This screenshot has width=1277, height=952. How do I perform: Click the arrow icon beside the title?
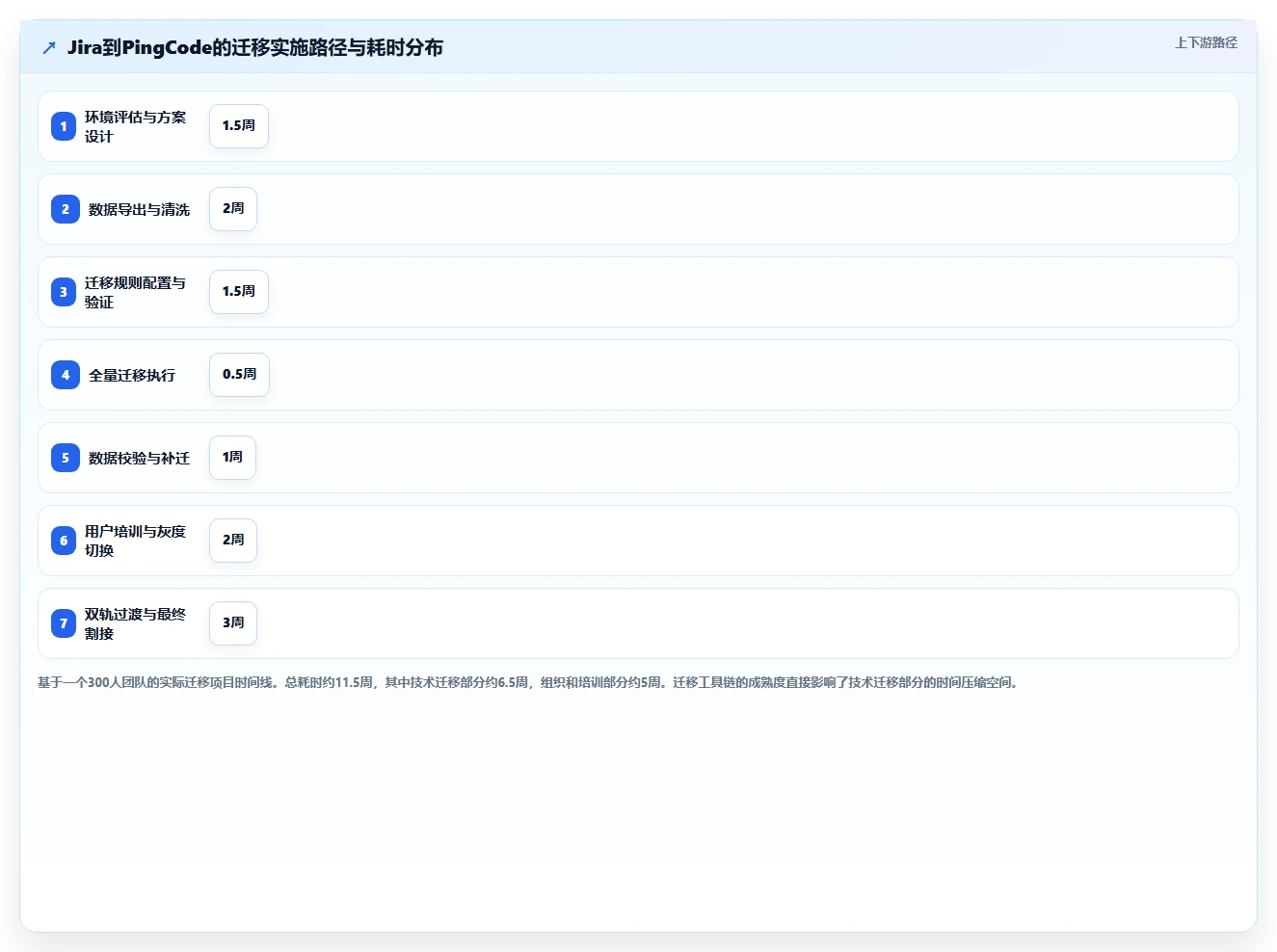click(x=49, y=47)
